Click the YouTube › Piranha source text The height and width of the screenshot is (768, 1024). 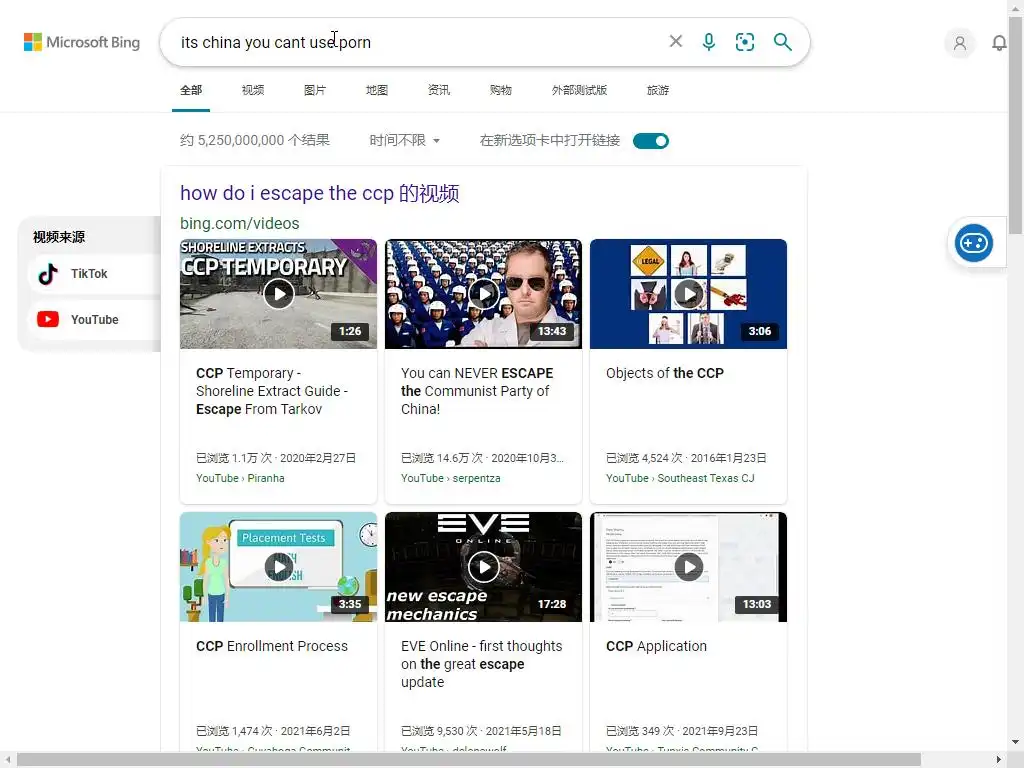click(240, 478)
